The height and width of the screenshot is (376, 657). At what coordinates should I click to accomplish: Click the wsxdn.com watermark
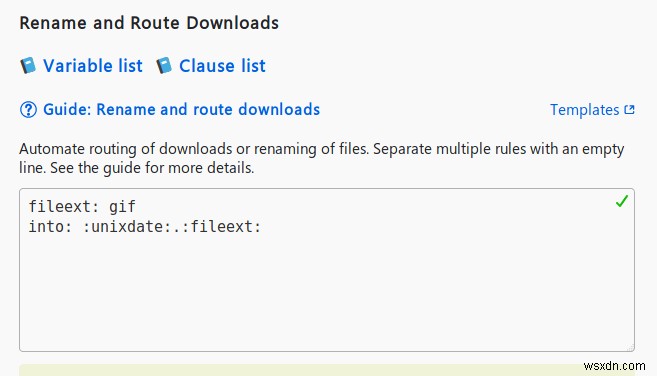(614, 366)
